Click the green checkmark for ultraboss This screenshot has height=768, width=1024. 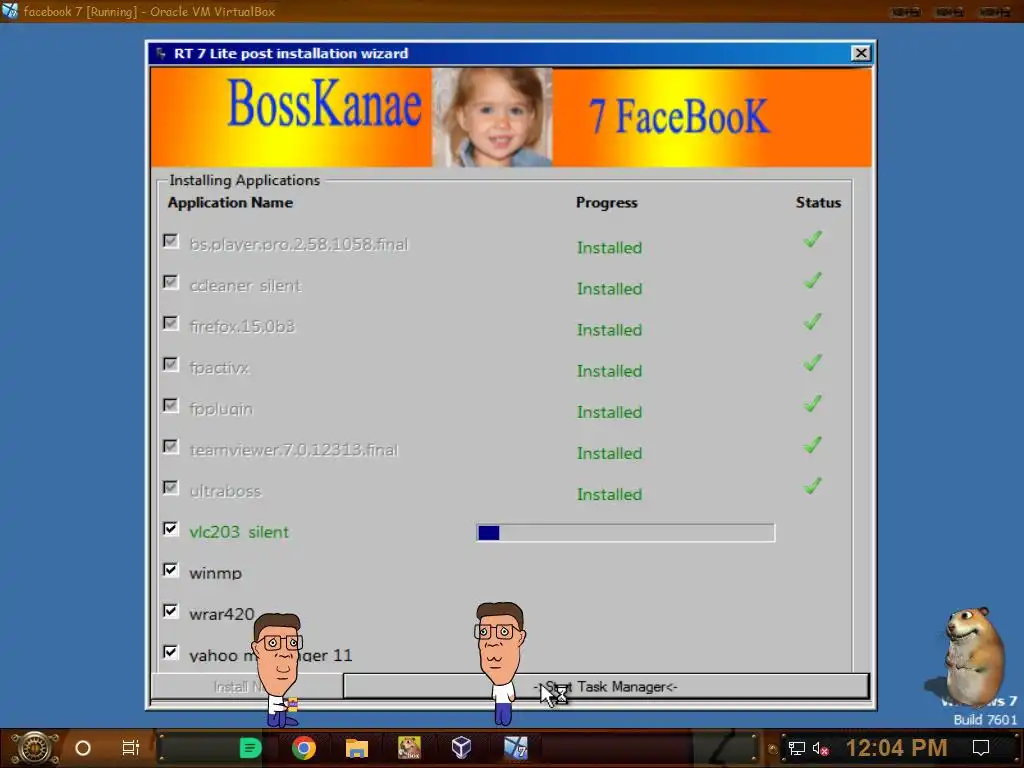tap(812, 487)
